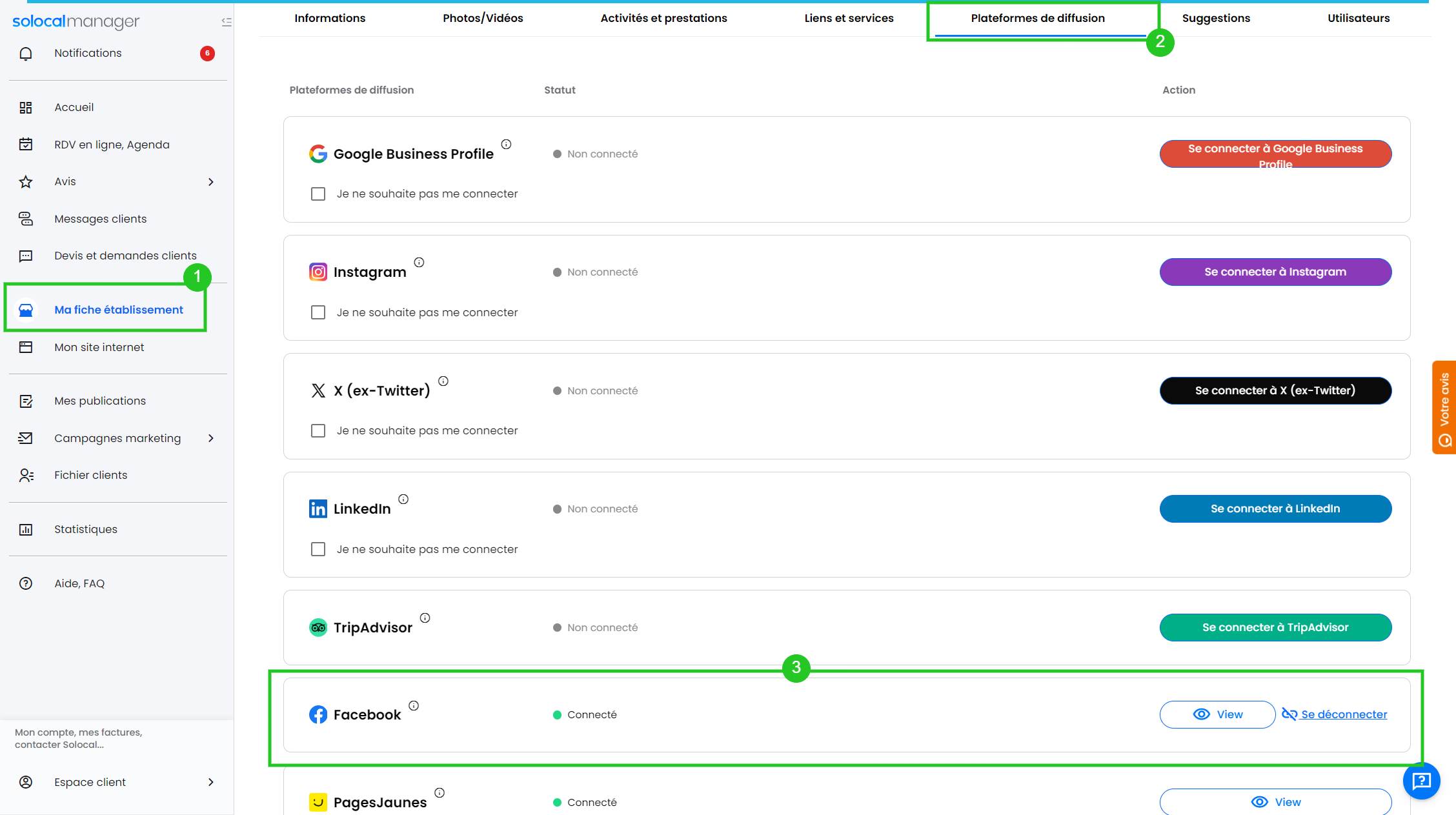The width and height of the screenshot is (1456, 815).
Task: Open the Suggestions tab
Action: pyautogui.click(x=1216, y=18)
